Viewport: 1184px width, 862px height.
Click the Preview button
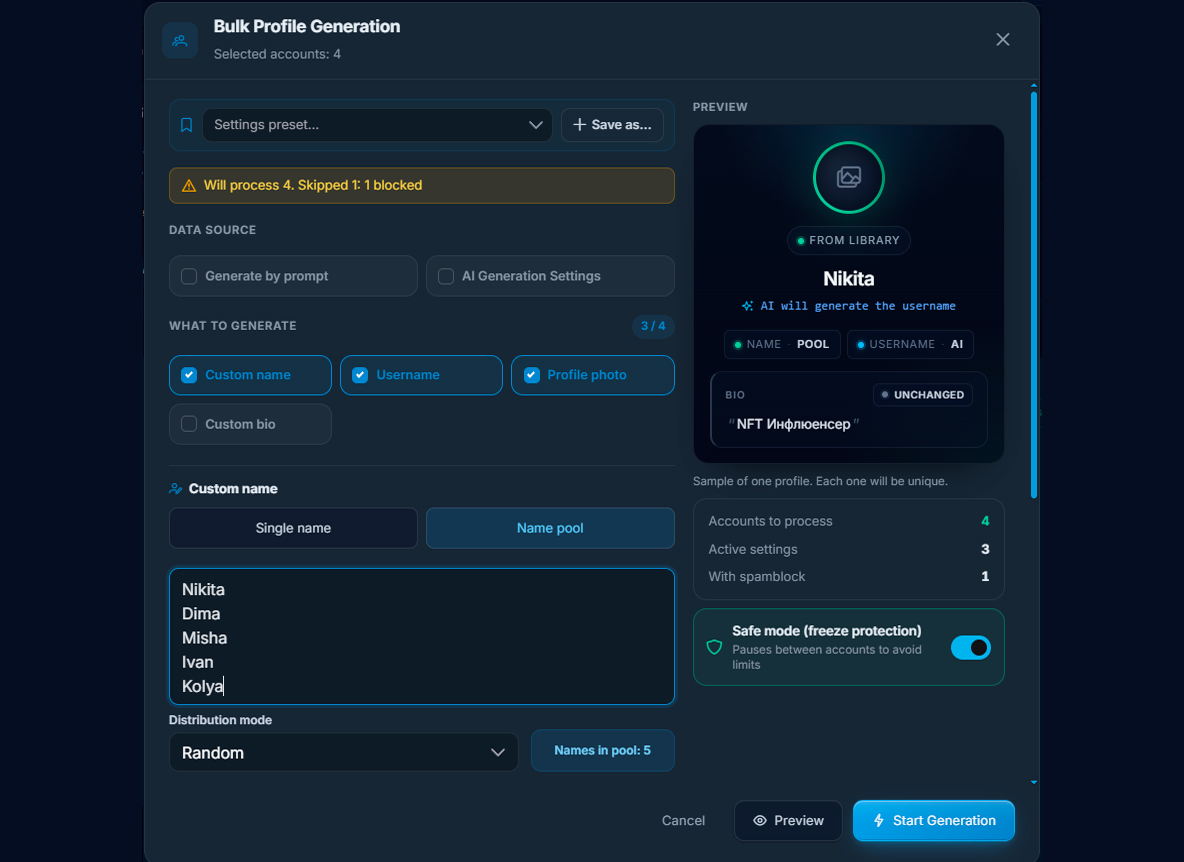(x=788, y=820)
